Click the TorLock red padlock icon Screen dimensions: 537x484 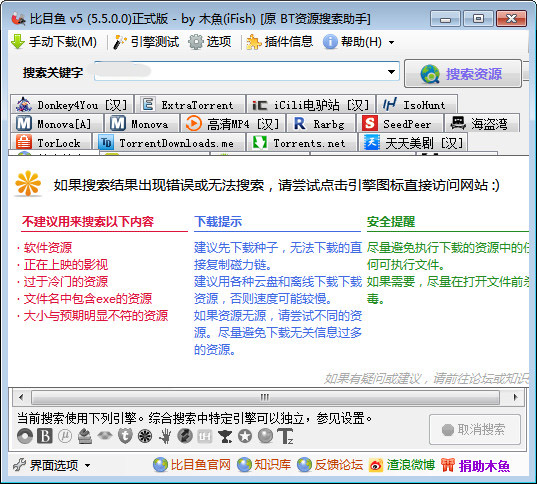point(24,142)
